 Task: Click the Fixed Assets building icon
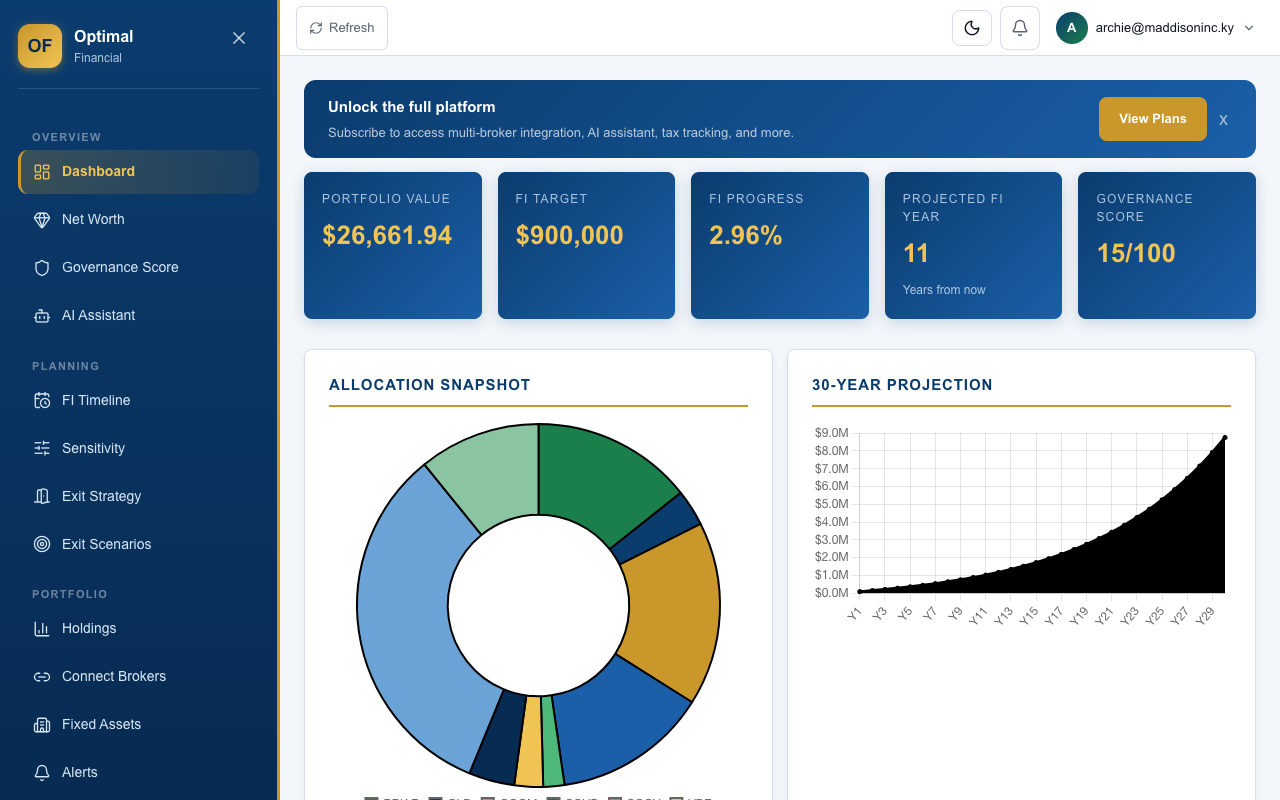click(41, 724)
